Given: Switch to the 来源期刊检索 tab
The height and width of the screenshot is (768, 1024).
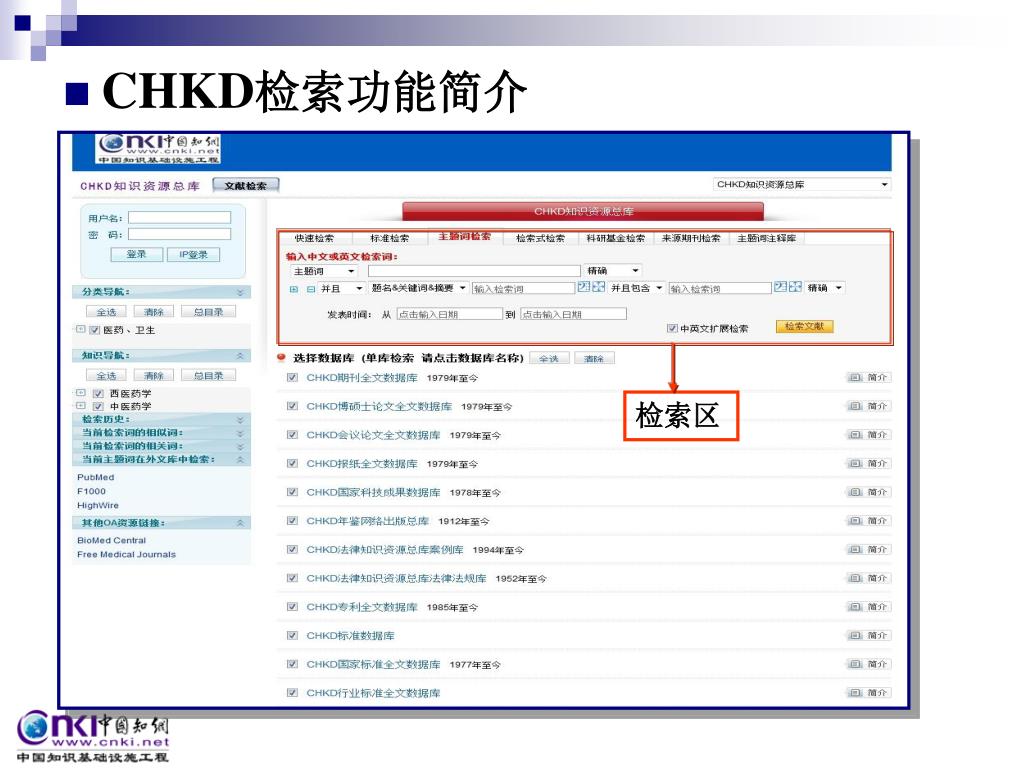Looking at the screenshot, I should pos(691,238).
